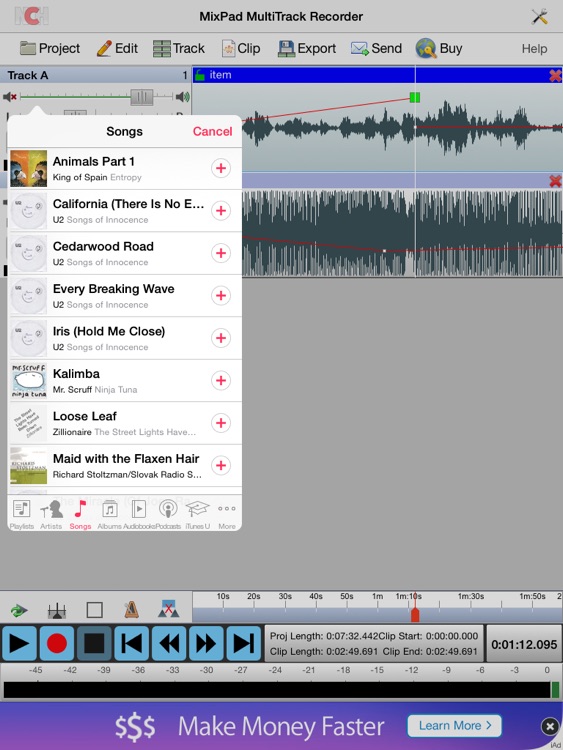Viewport: 563px width, 750px height.
Task: Select the Cedarwood Road song title
Action: tap(103, 246)
